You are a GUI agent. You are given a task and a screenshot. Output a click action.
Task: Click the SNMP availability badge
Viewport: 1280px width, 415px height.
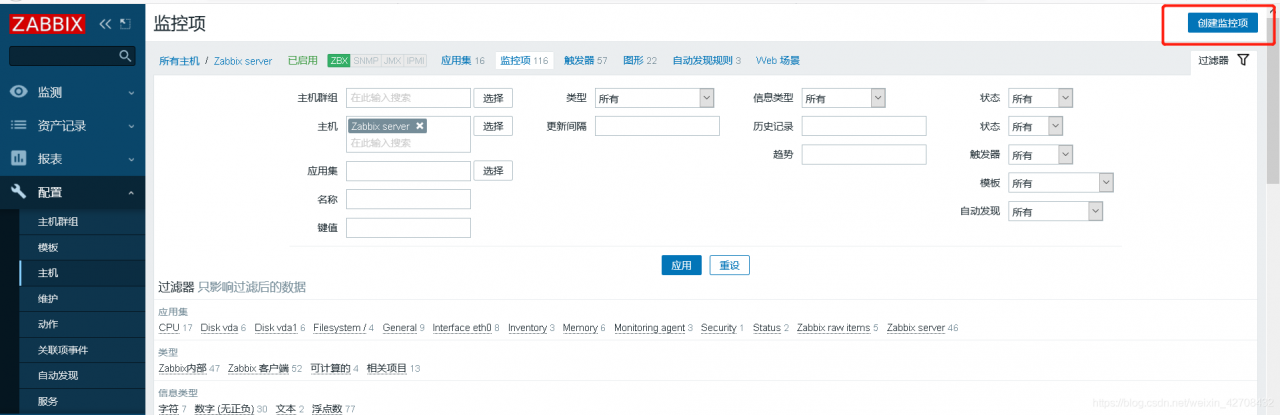(364, 61)
